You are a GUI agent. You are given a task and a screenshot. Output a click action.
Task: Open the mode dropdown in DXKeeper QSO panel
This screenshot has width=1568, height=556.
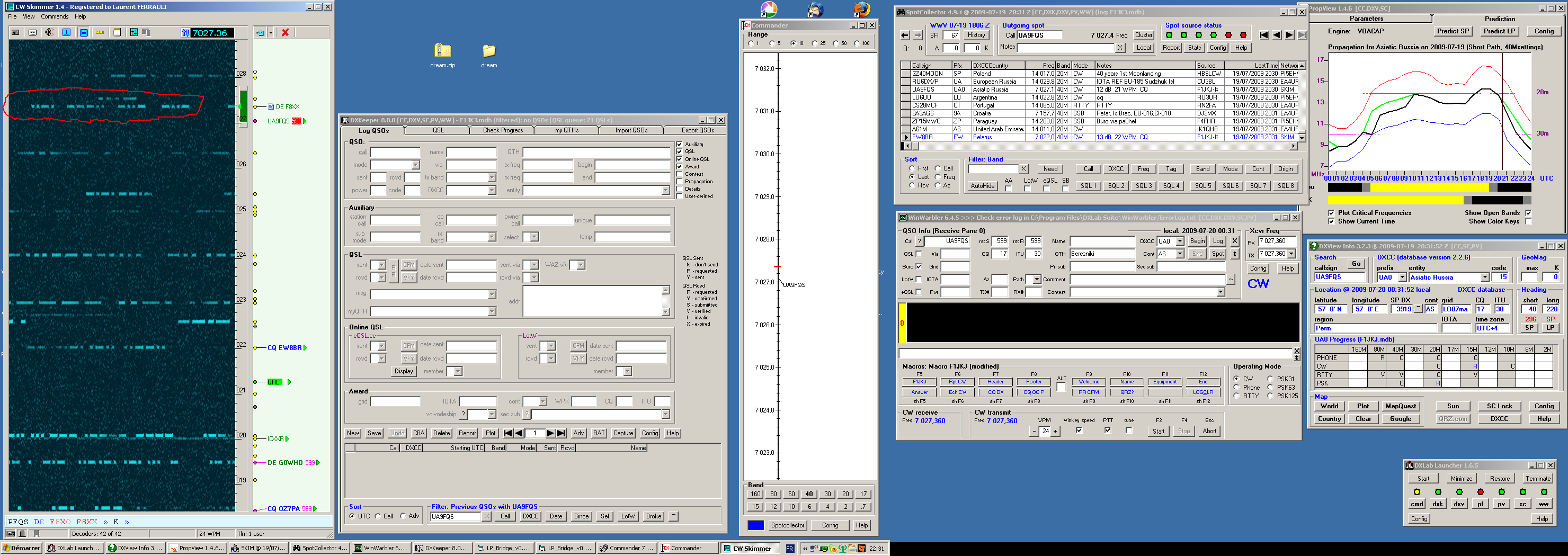click(x=415, y=165)
